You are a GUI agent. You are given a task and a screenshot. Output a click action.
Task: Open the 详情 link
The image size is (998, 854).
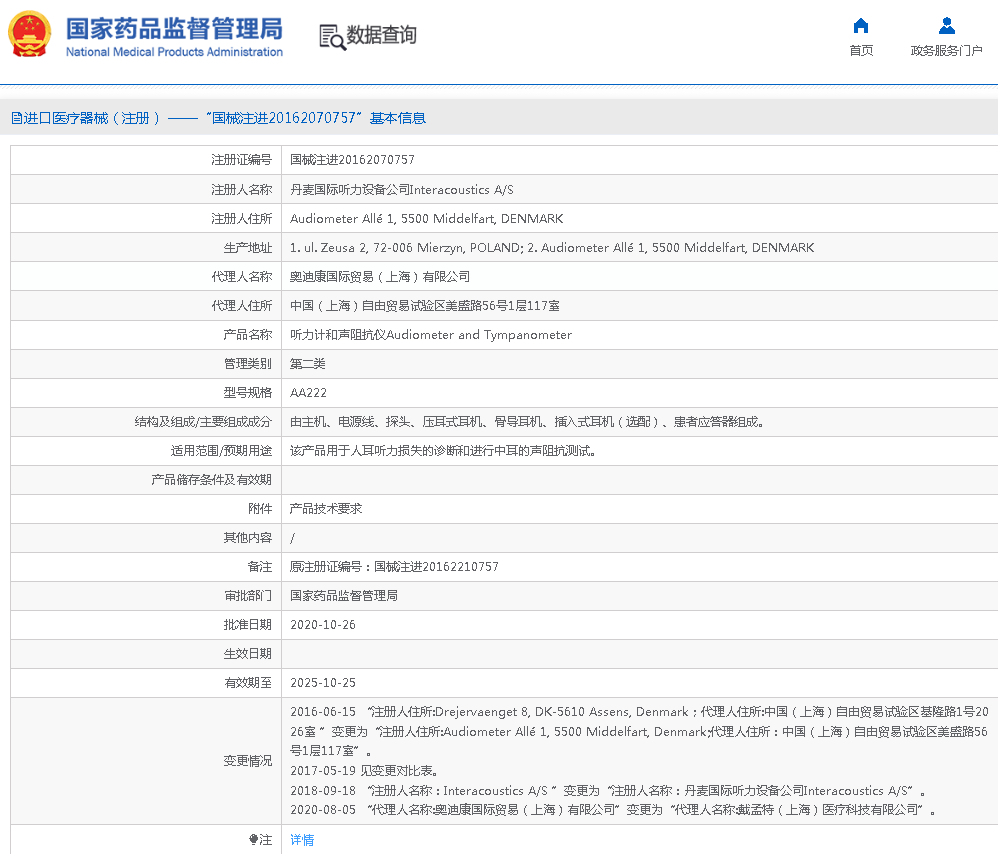click(x=302, y=840)
